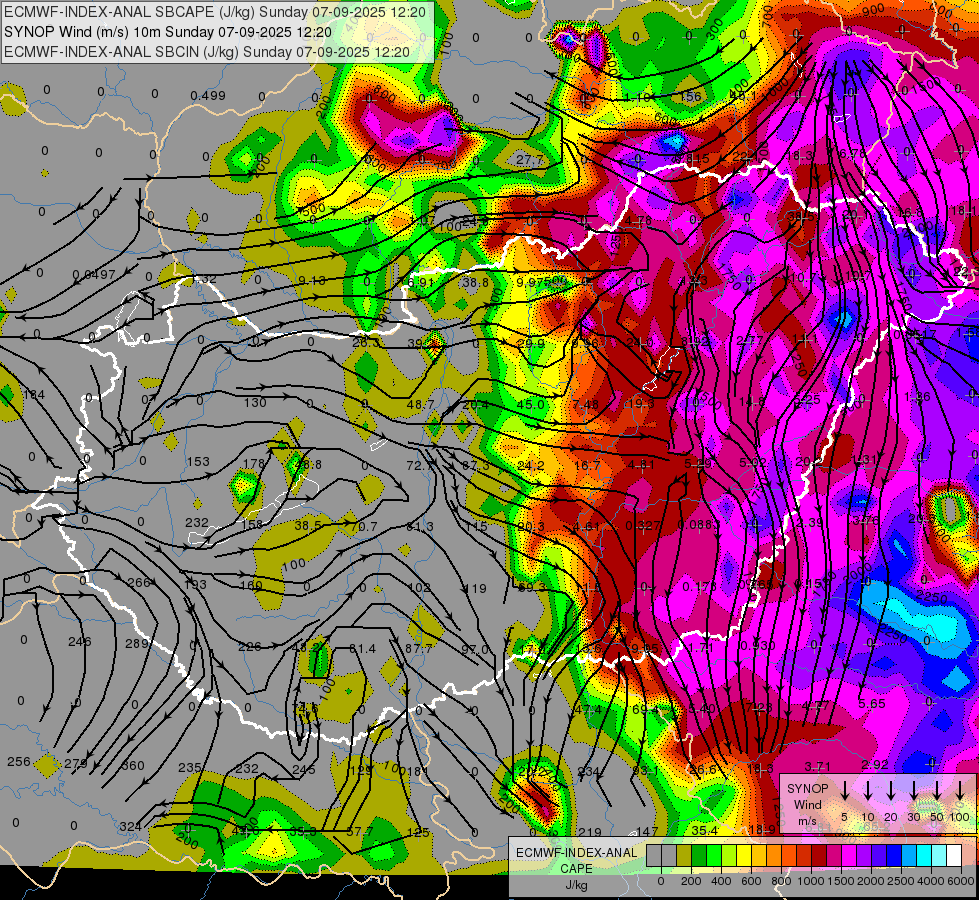
Task: Click the 45.0 value on the map
Action: click(531, 405)
